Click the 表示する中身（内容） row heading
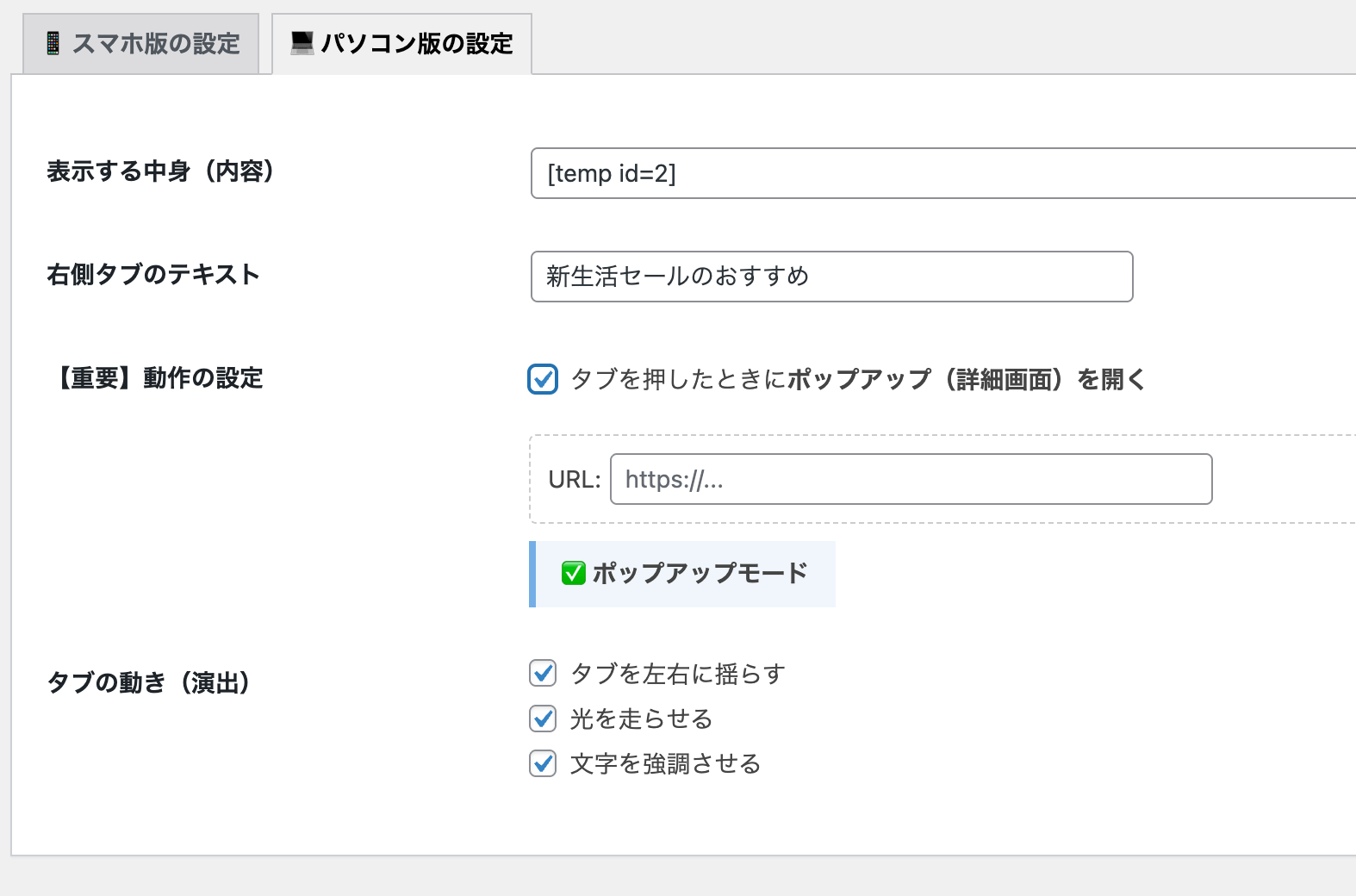 click(161, 171)
